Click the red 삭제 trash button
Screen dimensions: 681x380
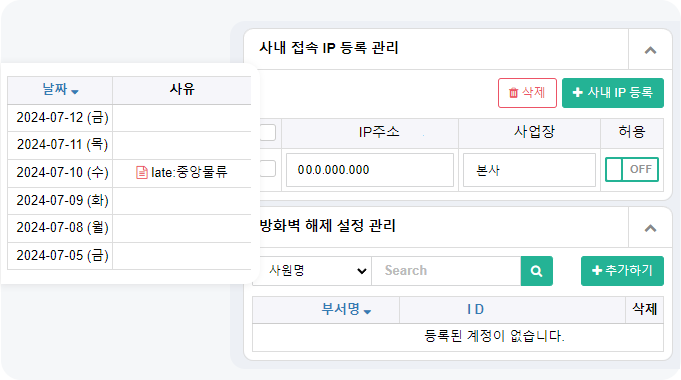tap(527, 93)
